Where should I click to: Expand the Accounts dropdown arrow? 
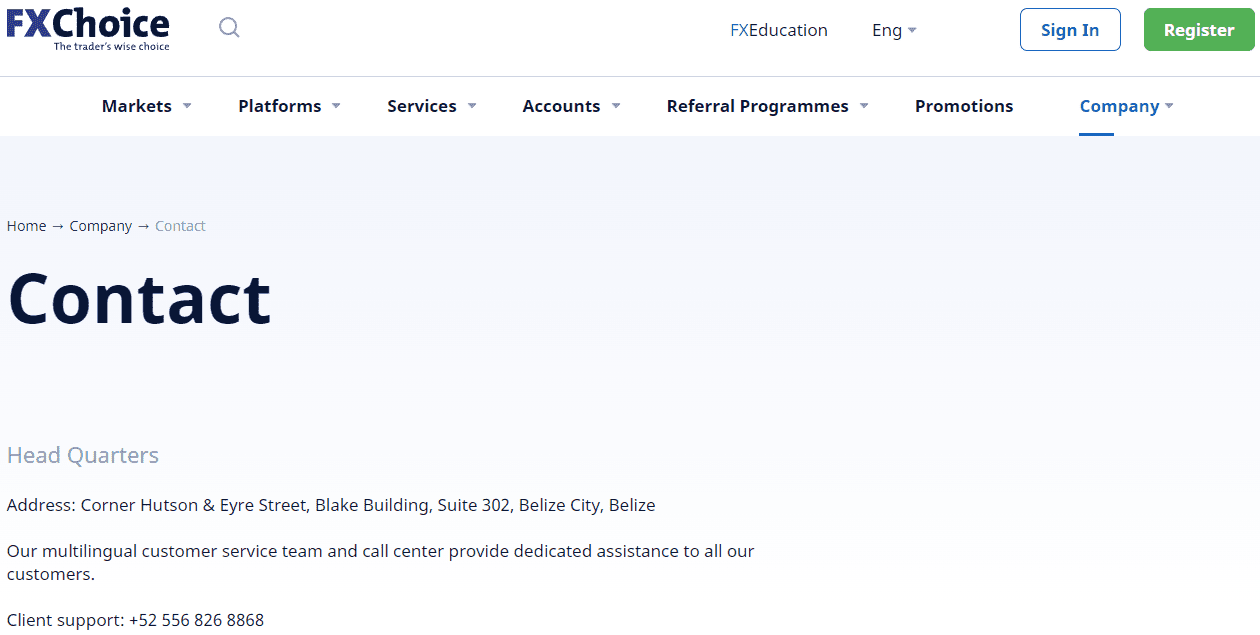[616, 106]
